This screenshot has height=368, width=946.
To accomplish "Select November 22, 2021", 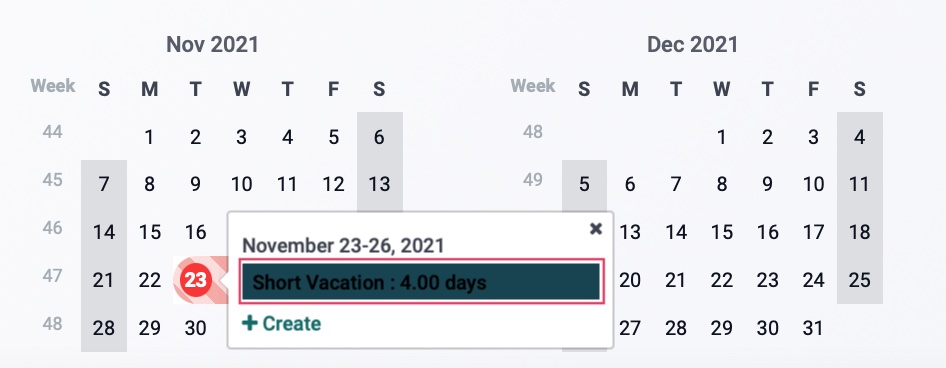I will [x=150, y=279].
